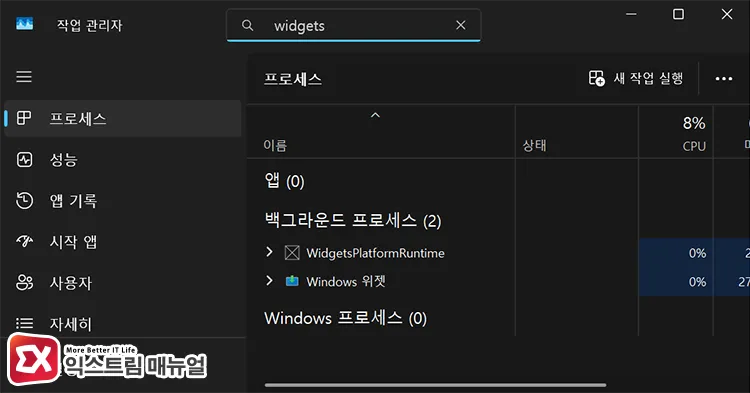Click the 자세히 list icon
Viewport: 750px width, 393px height.
coord(24,324)
